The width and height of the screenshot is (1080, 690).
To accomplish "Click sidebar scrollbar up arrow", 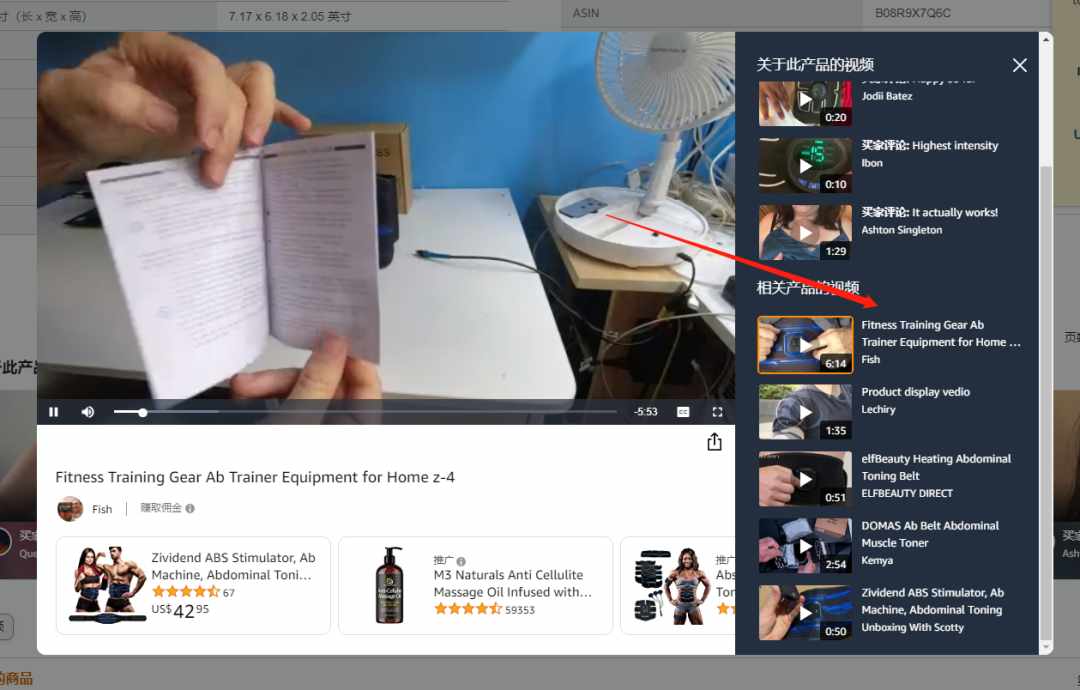I will click(x=1046, y=40).
